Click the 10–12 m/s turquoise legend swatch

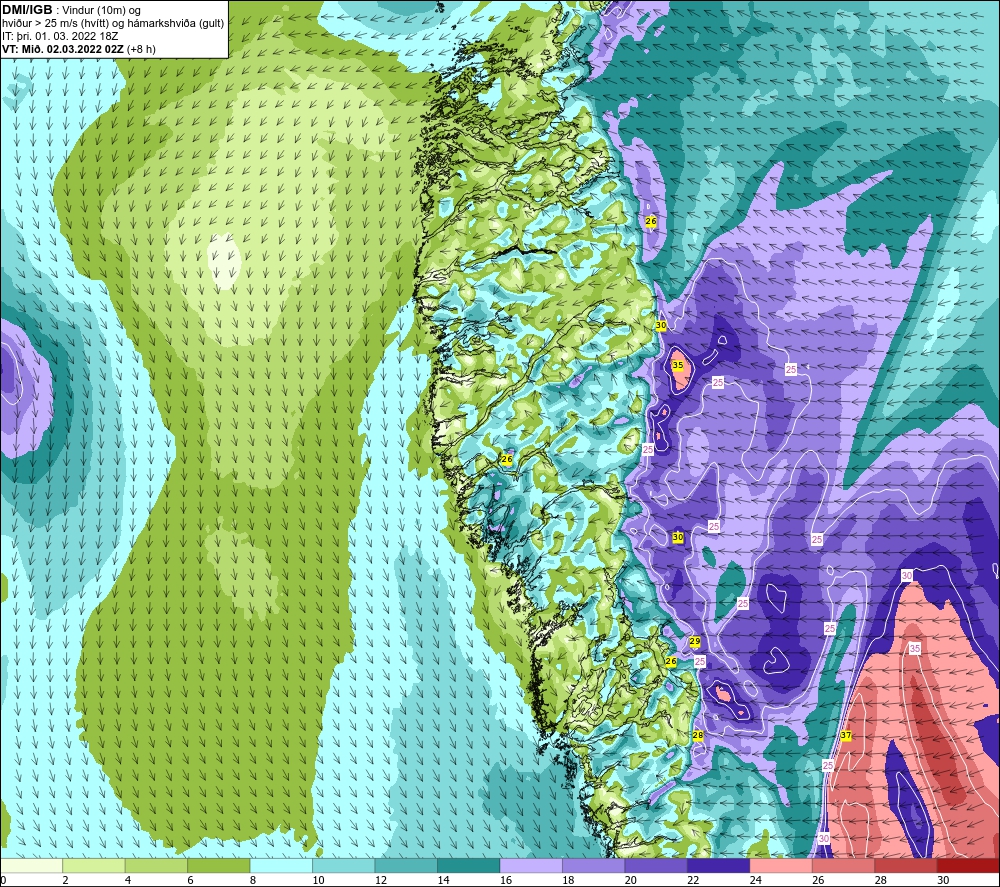pos(344,865)
